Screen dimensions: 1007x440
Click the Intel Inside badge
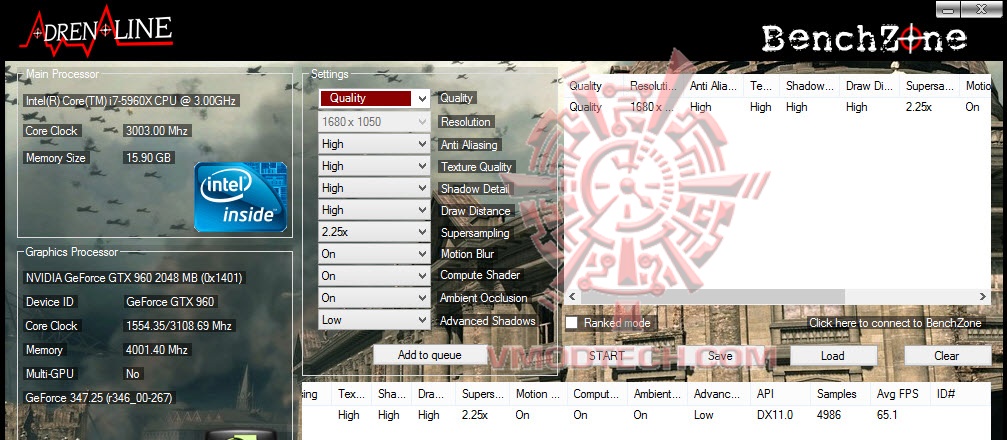point(241,197)
